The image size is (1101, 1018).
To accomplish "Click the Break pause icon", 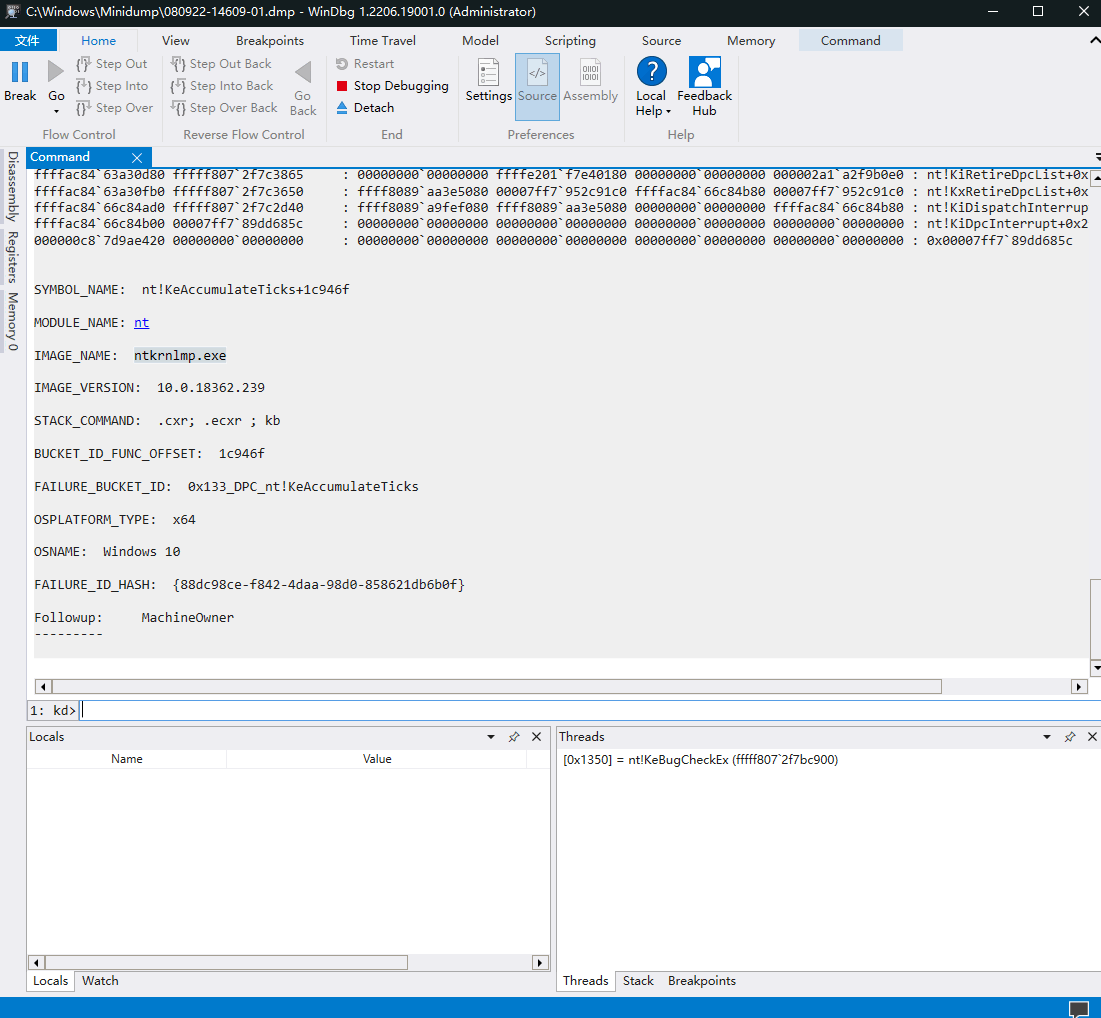I will (20, 72).
